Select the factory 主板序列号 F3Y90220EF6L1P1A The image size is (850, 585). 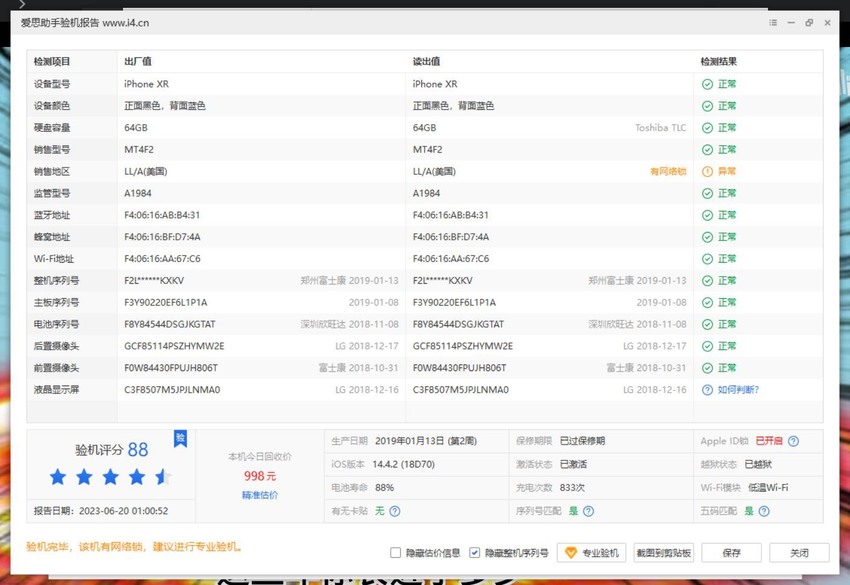point(165,303)
